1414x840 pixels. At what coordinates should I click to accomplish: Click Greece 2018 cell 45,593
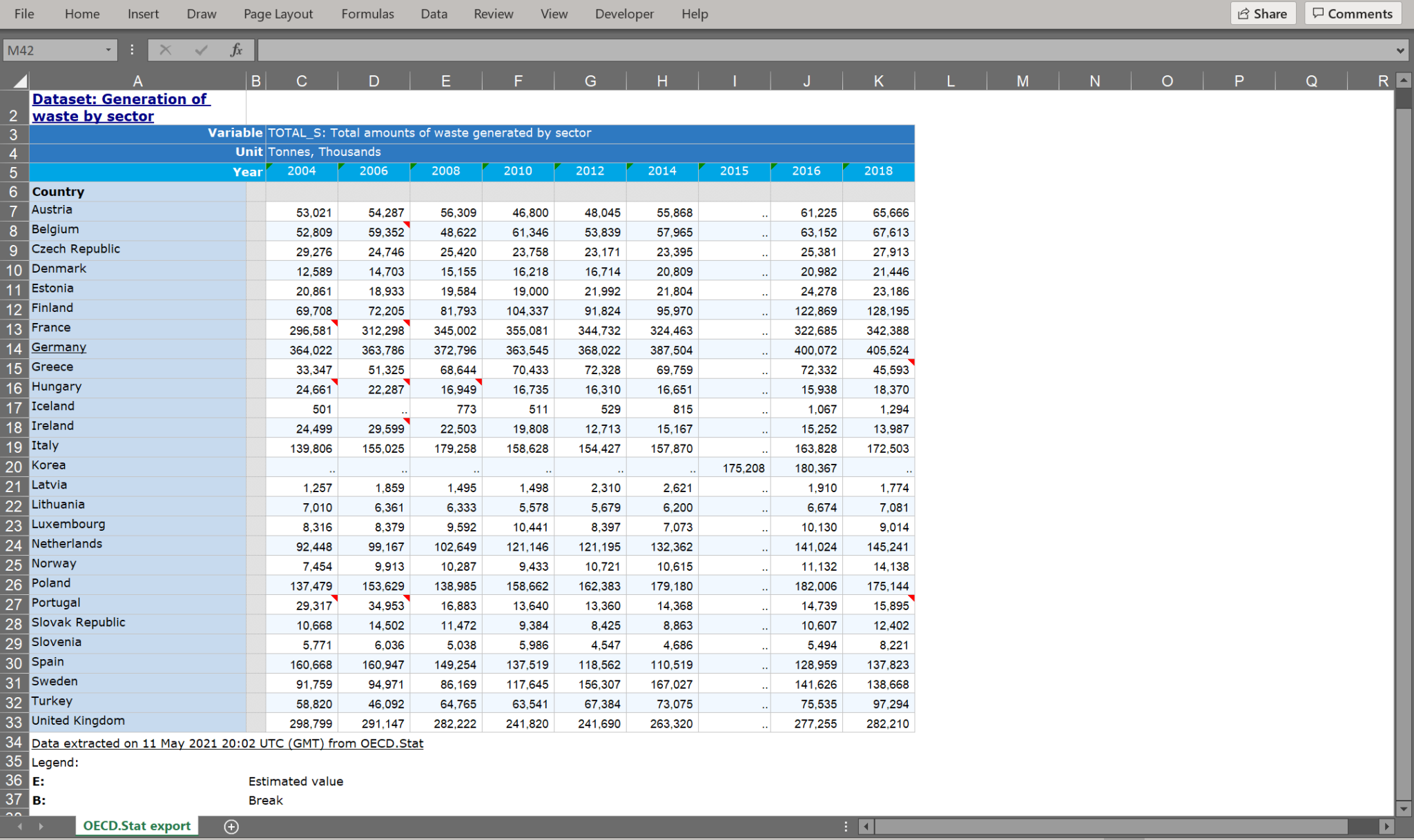(878, 370)
